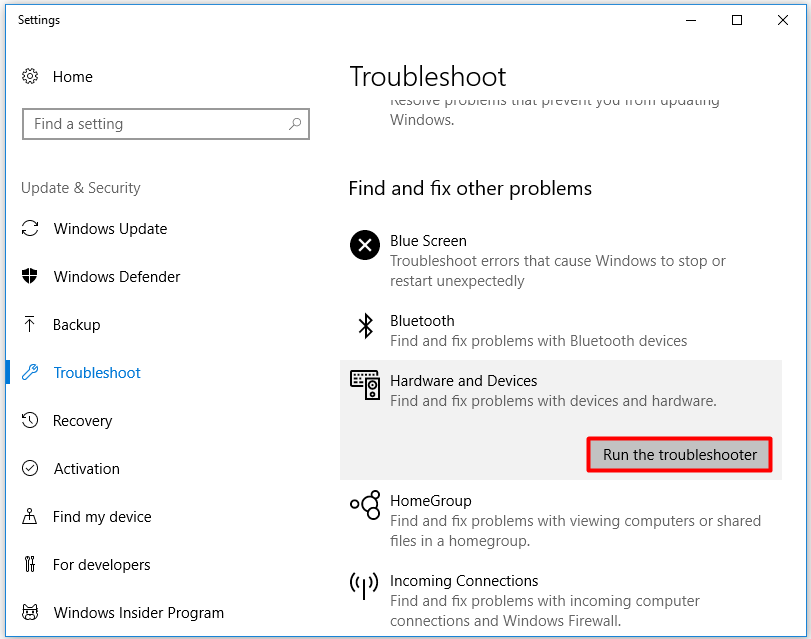Maximize the Settings window
The height and width of the screenshot is (639, 811).
tap(737, 20)
